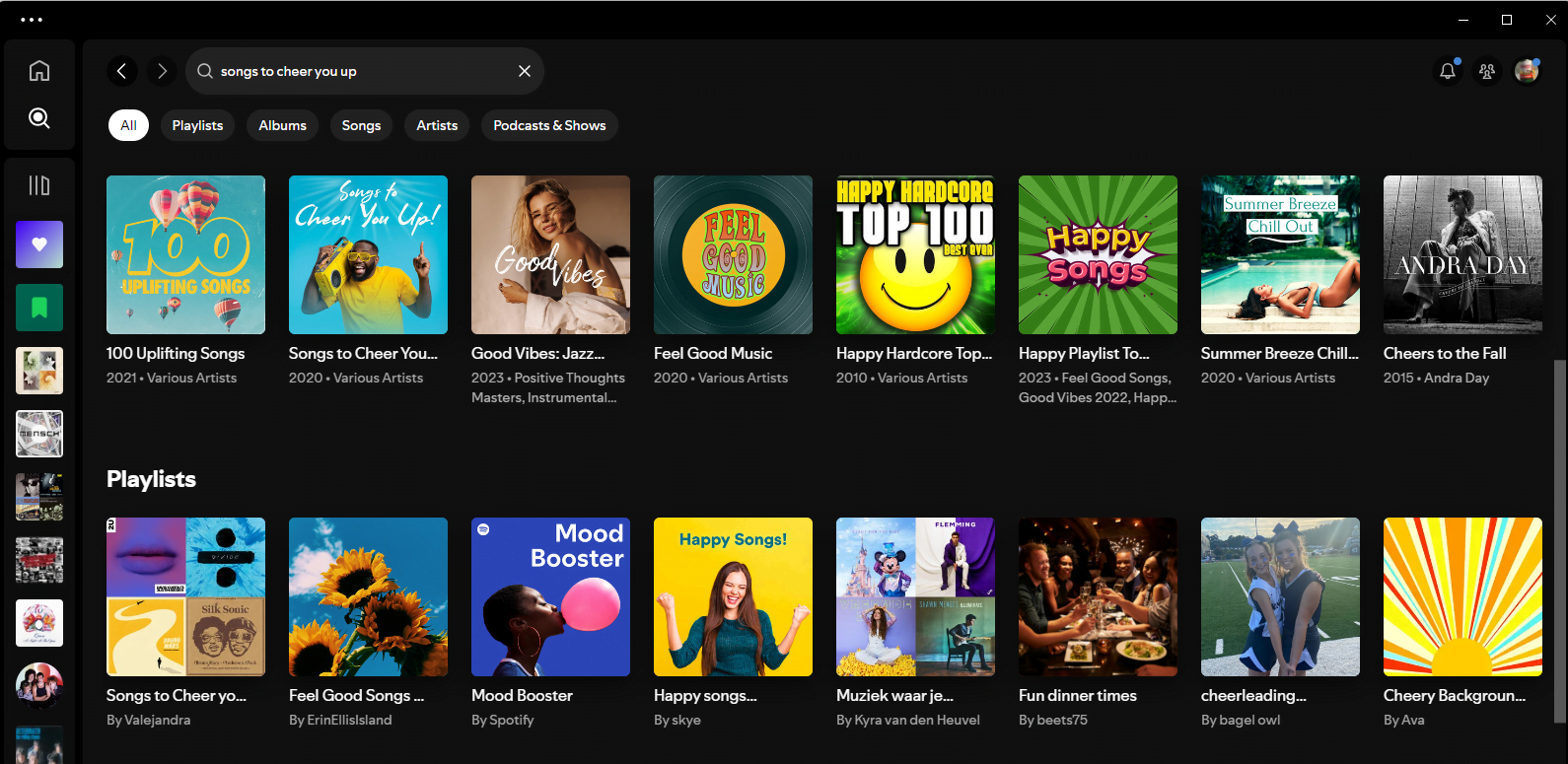Open Happy Songs! yellow playlist cover

(x=733, y=596)
